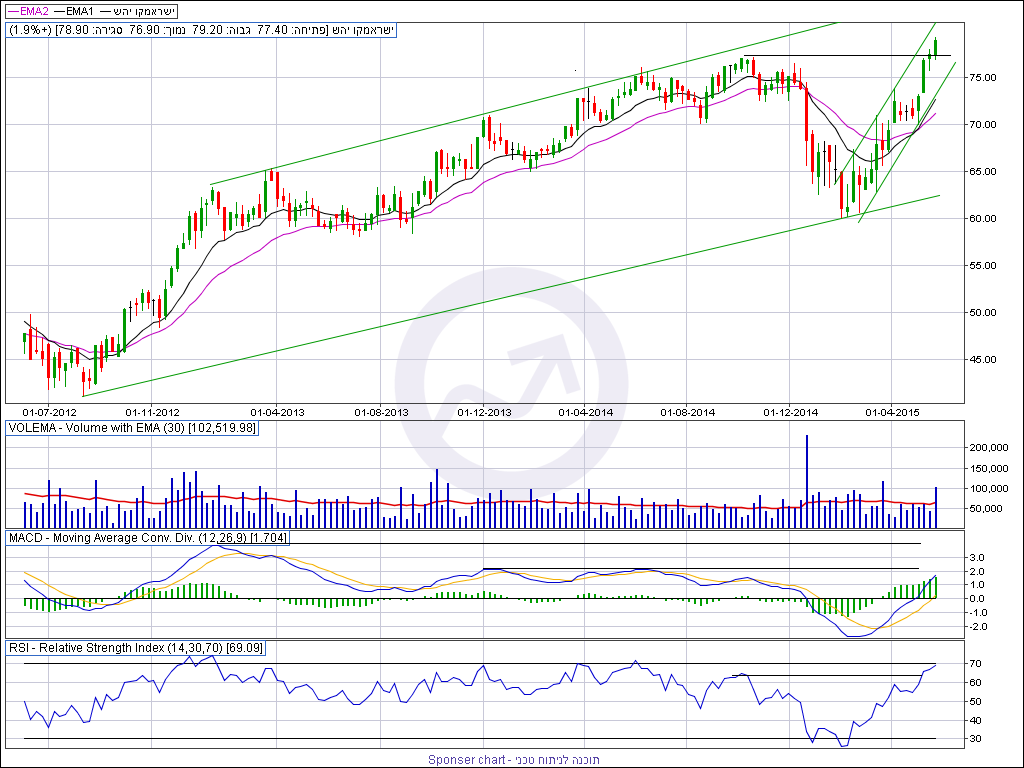Click the 45.00 price axis label
The height and width of the screenshot is (768, 1024).
(x=982, y=360)
